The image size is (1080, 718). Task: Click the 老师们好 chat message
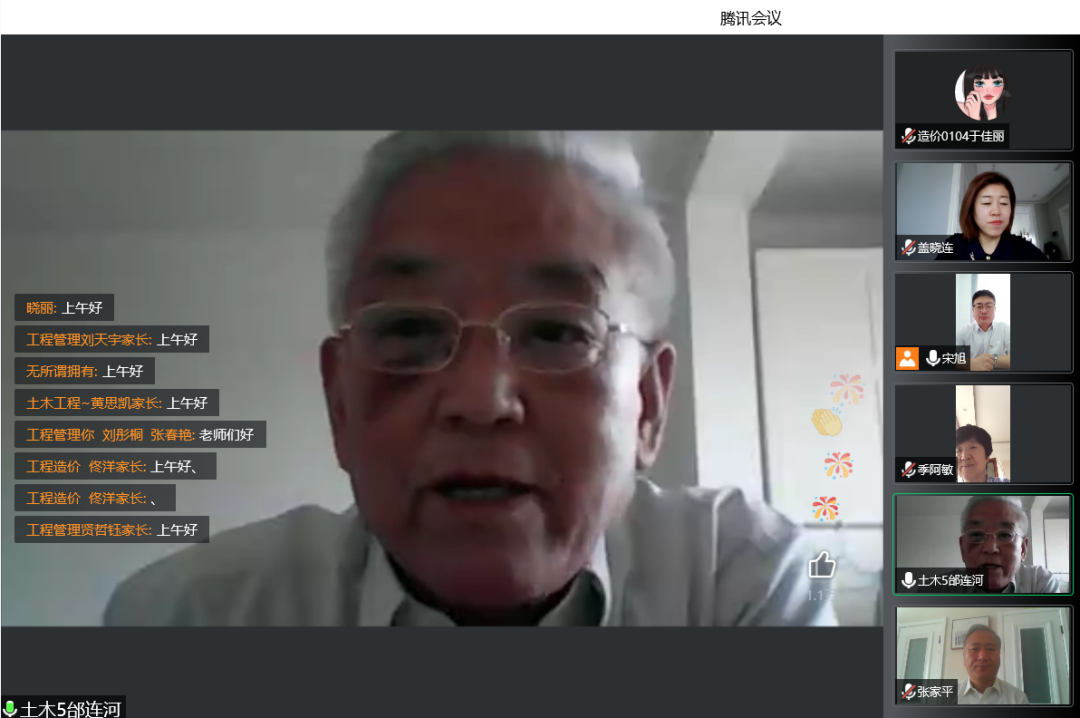click(140, 435)
